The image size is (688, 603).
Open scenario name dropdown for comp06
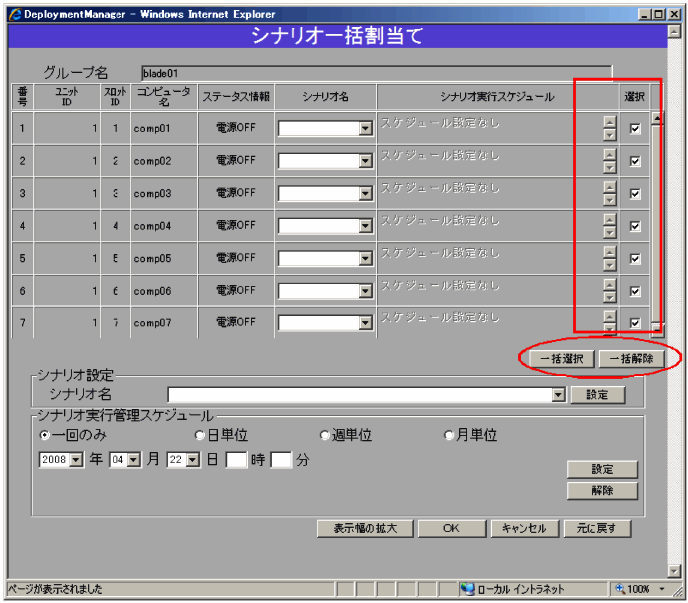(x=365, y=291)
